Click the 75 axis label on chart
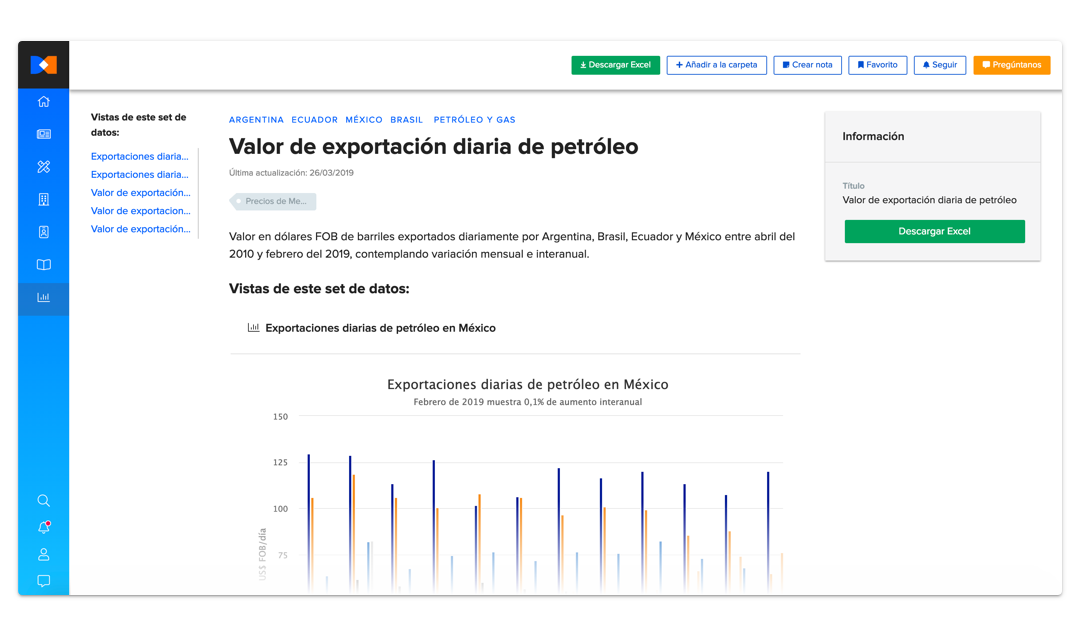The height and width of the screenshot is (636, 1080). click(x=282, y=555)
